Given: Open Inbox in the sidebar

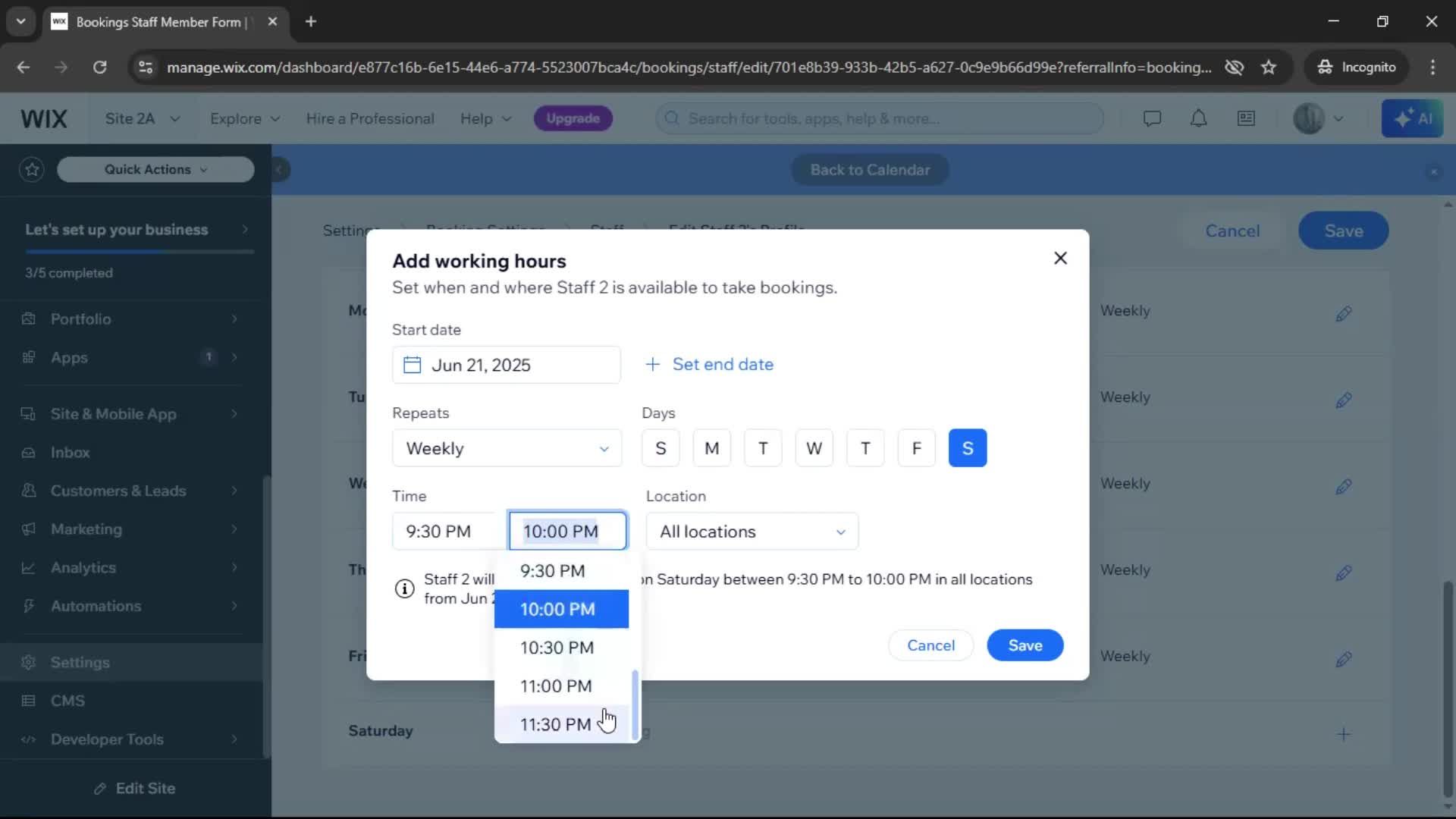Looking at the screenshot, I should [130, 453].
